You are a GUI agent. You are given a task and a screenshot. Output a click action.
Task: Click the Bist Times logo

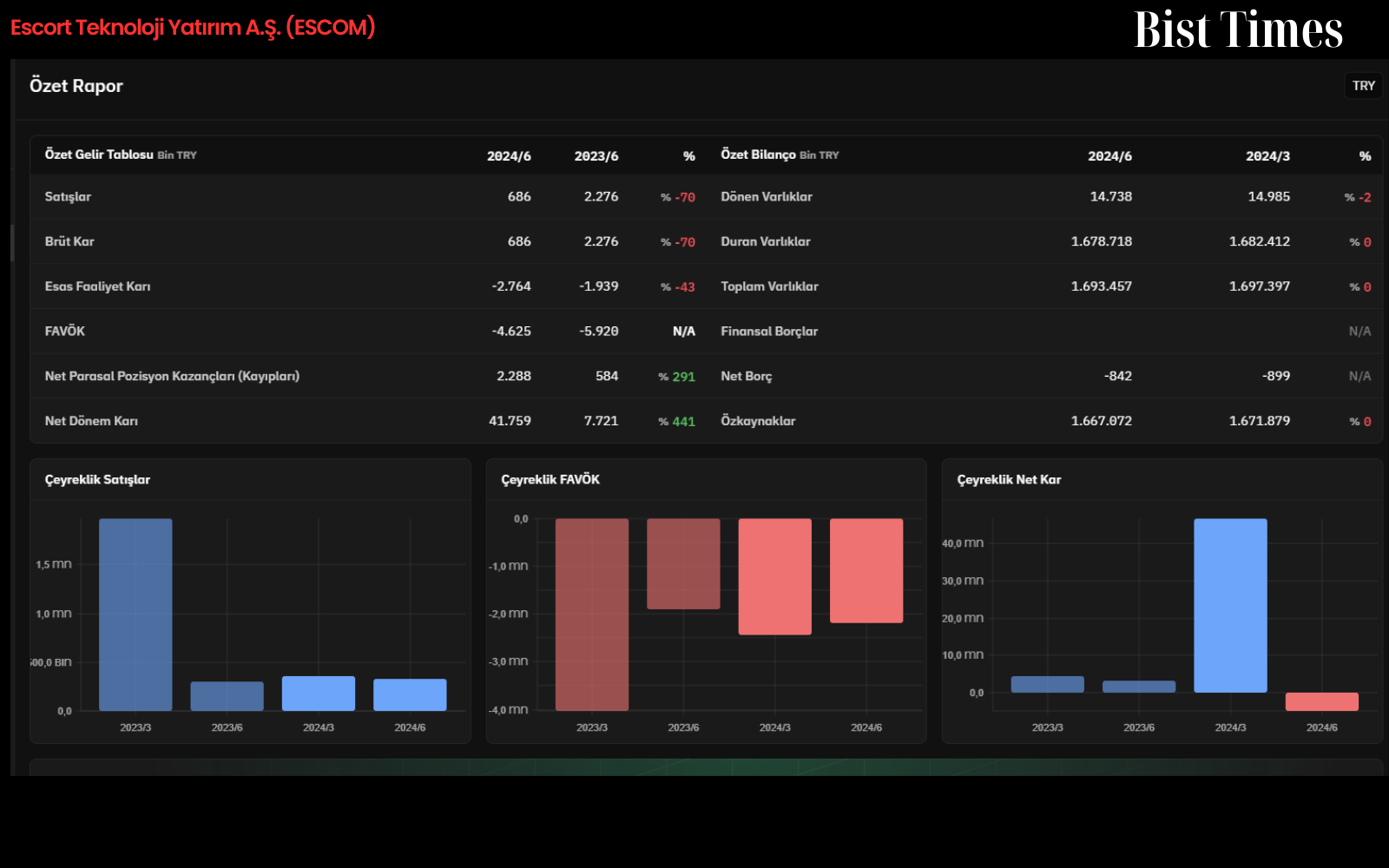[x=1238, y=30]
